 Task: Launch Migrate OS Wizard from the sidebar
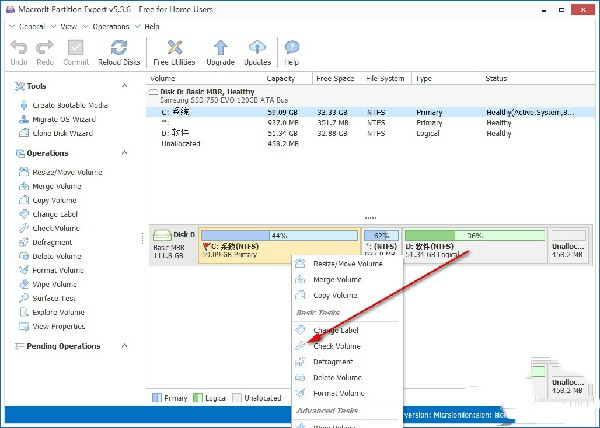point(65,119)
